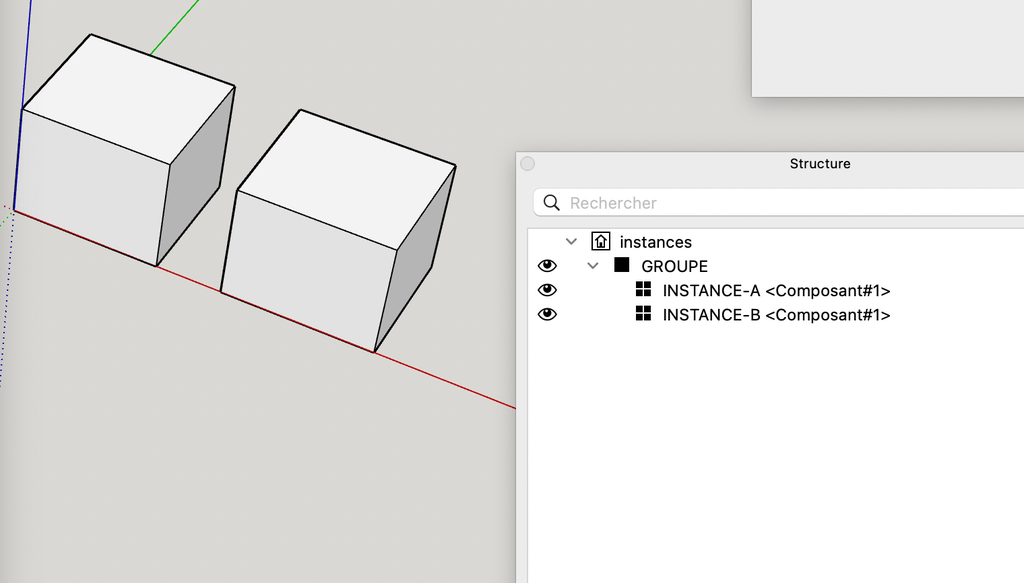Screen dimensions: 1024x583
Task: Click the Rechercher search field
Action: click(x=778, y=202)
